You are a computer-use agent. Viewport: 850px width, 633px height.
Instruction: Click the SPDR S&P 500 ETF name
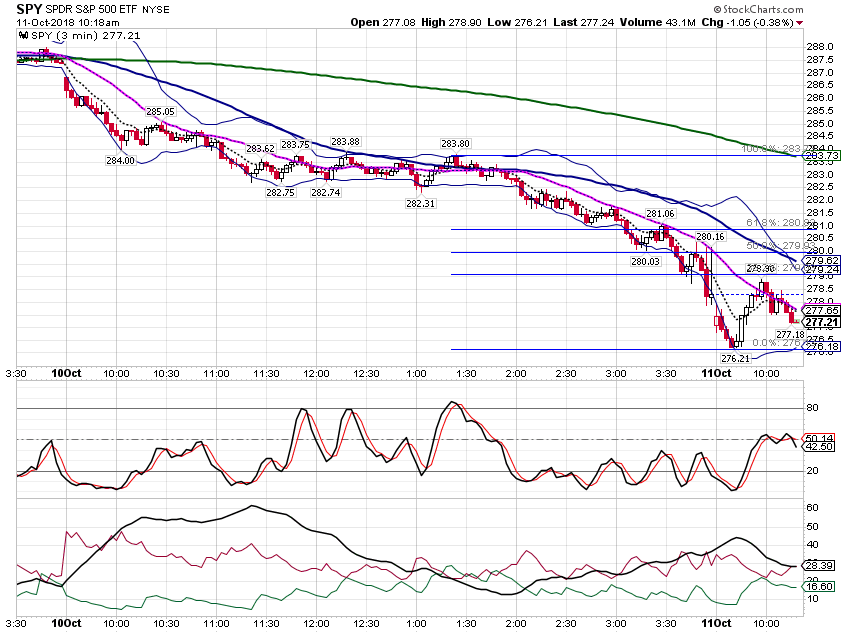tap(92, 10)
